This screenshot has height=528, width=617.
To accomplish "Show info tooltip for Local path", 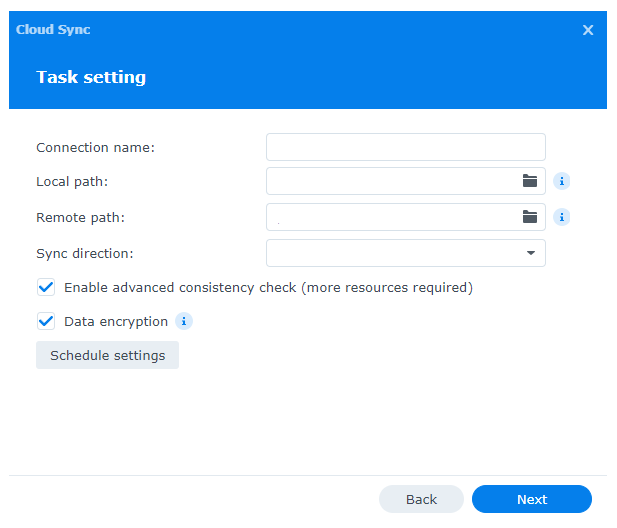I will pyautogui.click(x=562, y=181).
